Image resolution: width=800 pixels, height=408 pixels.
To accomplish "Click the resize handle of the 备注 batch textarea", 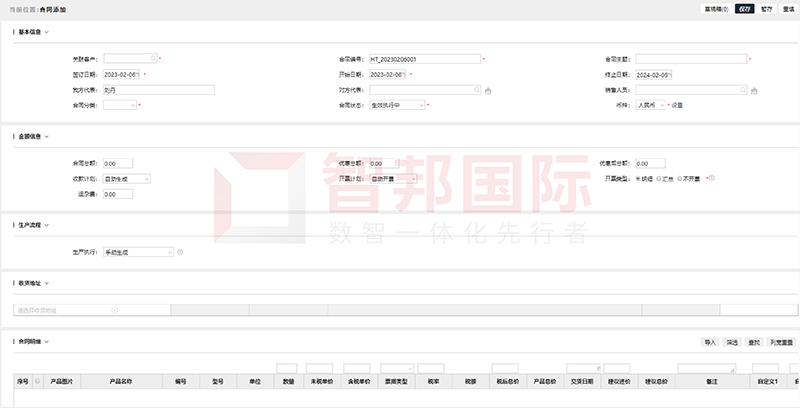I will point(734,371).
